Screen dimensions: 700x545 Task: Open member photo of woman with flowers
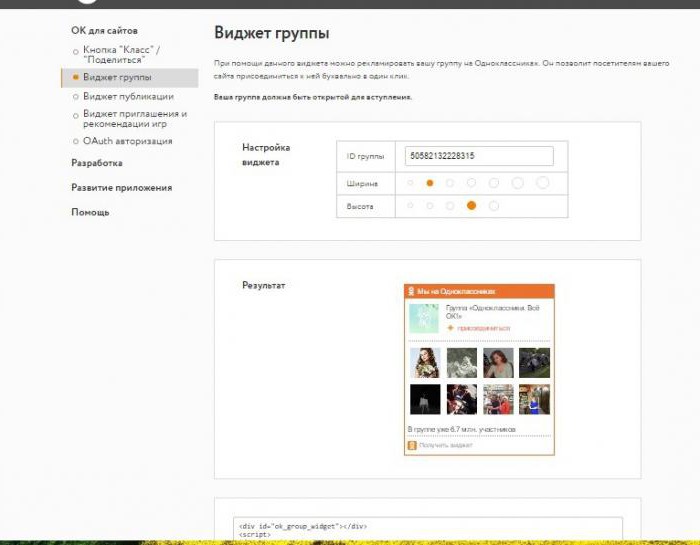425,363
